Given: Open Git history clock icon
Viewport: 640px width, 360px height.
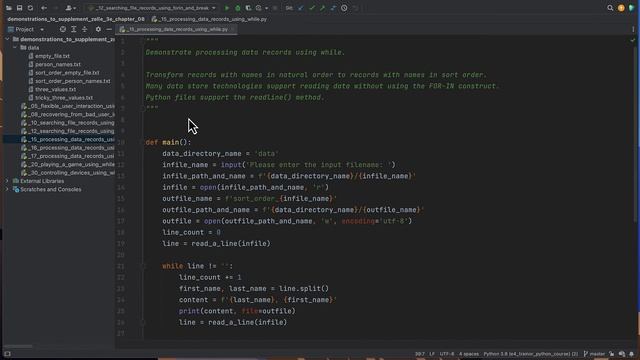Looking at the screenshot, I should pyautogui.click(x=344, y=8).
